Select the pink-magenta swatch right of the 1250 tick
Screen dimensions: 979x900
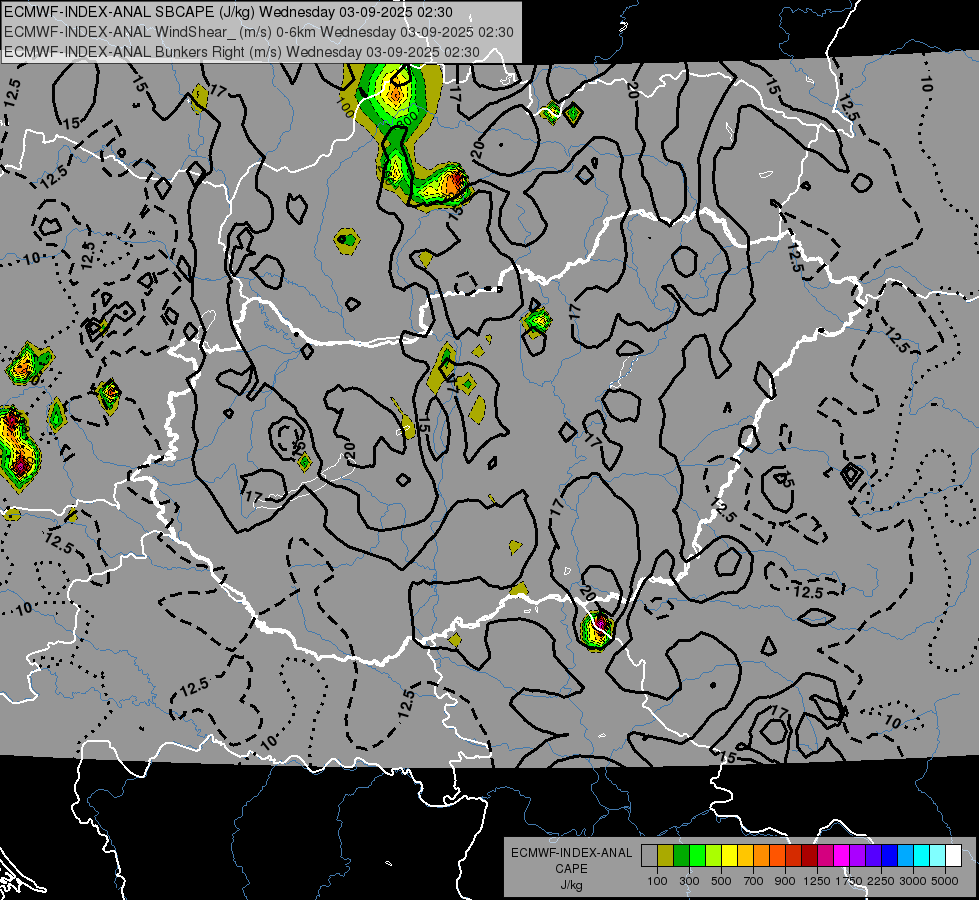point(825,856)
